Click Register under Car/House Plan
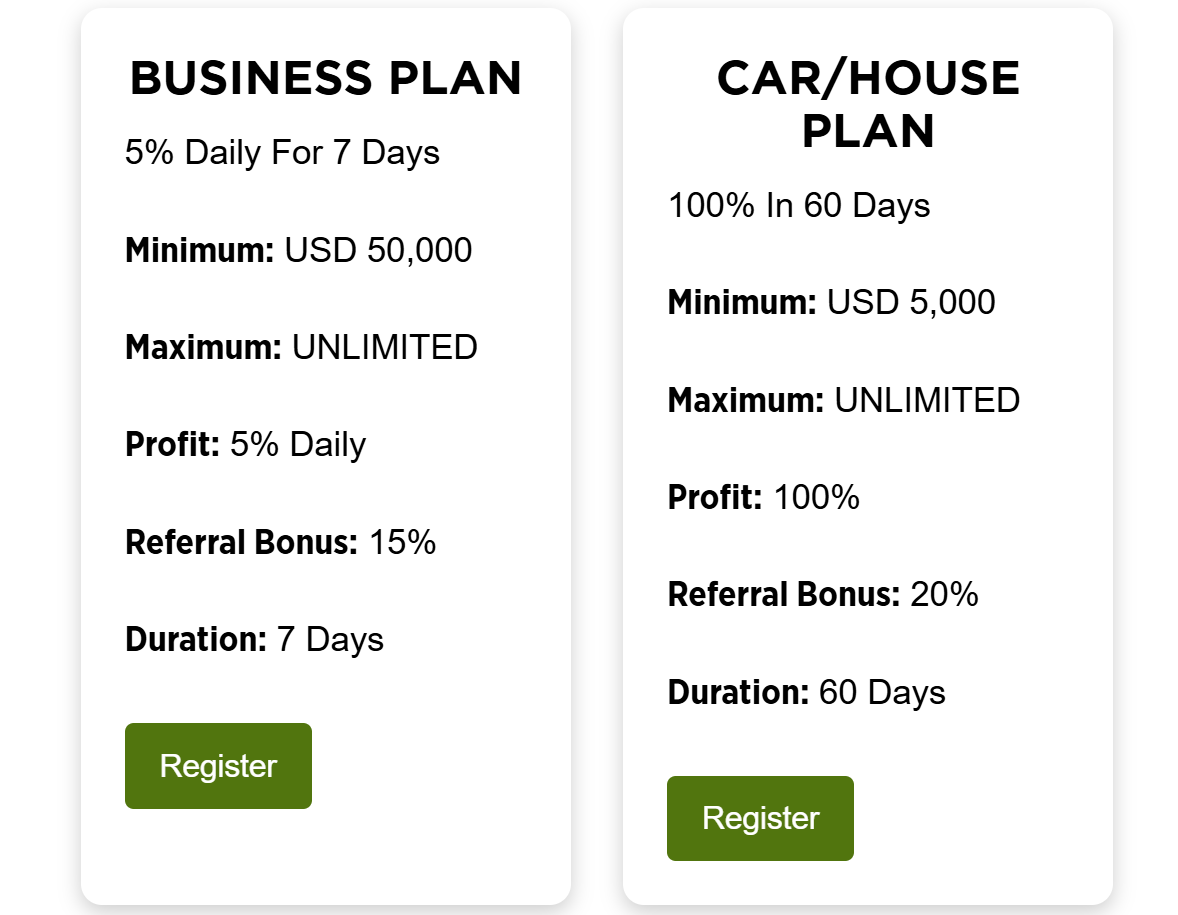The image size is (1178, 915). point(760,818)
